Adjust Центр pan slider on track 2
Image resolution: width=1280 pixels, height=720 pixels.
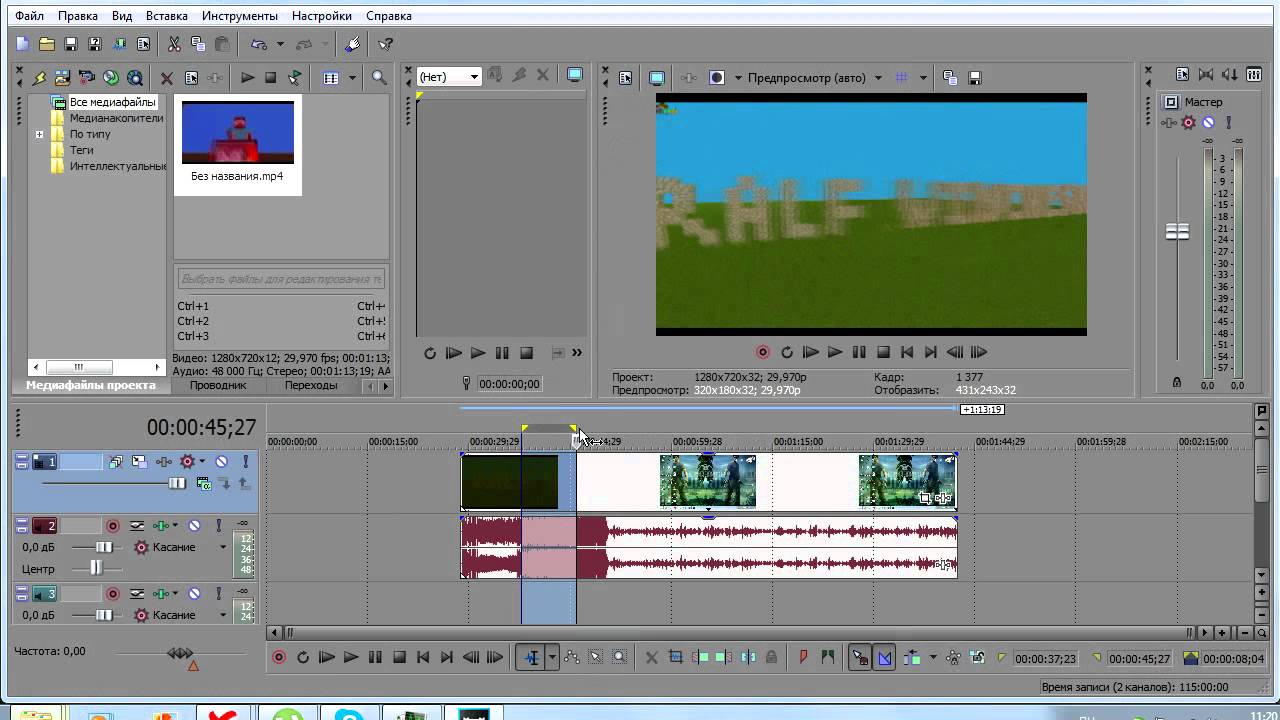(x=96, y=568)
